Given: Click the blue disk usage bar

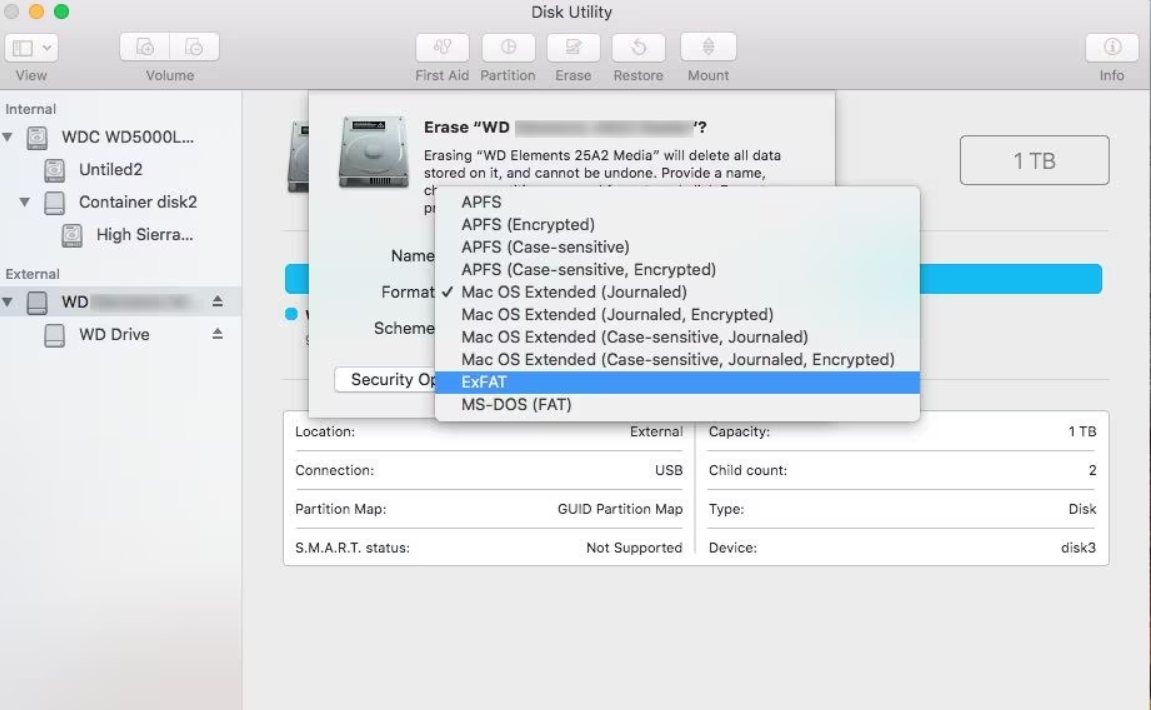Looking at the screenshot, I should click(x=1010, y=279).
